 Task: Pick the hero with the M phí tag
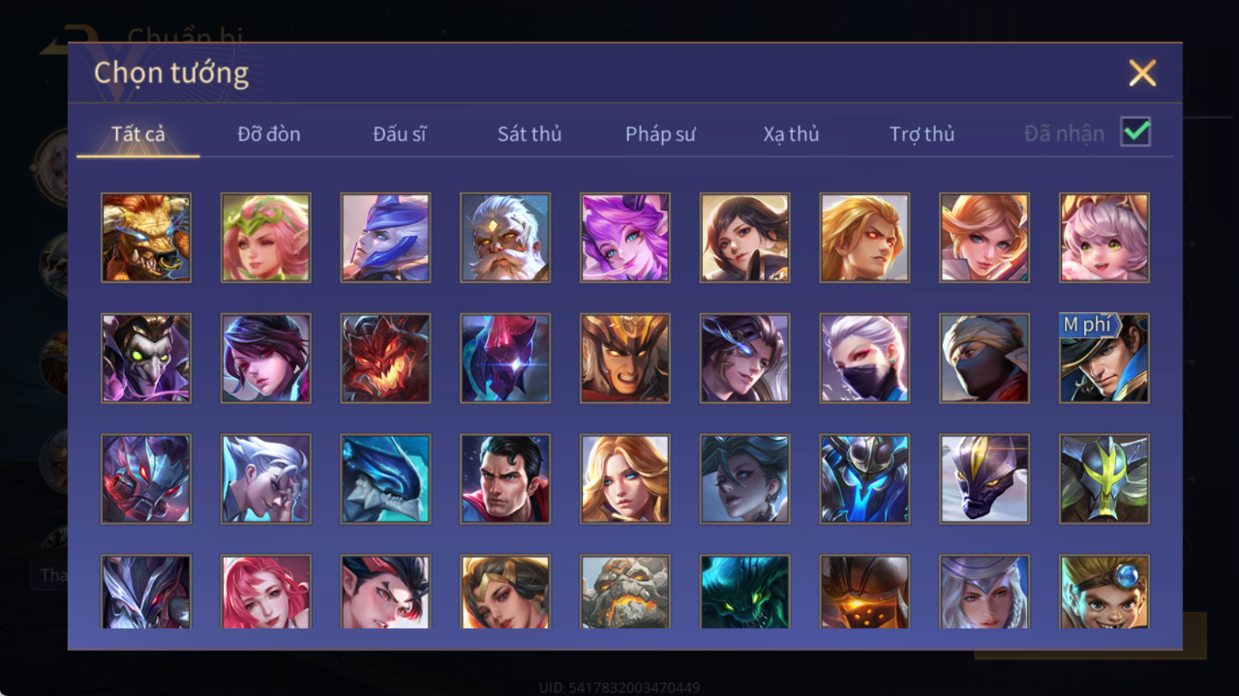(1104, 358)
